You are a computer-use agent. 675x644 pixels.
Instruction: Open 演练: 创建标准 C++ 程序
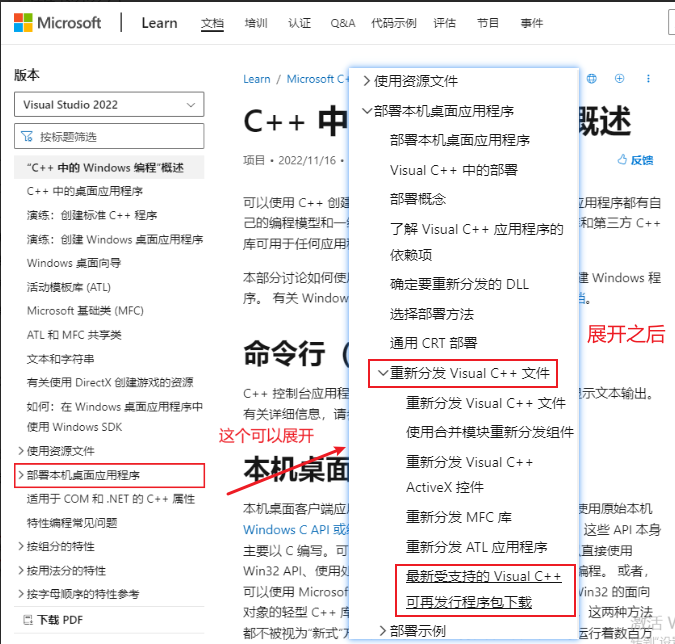tap(92, 215)
